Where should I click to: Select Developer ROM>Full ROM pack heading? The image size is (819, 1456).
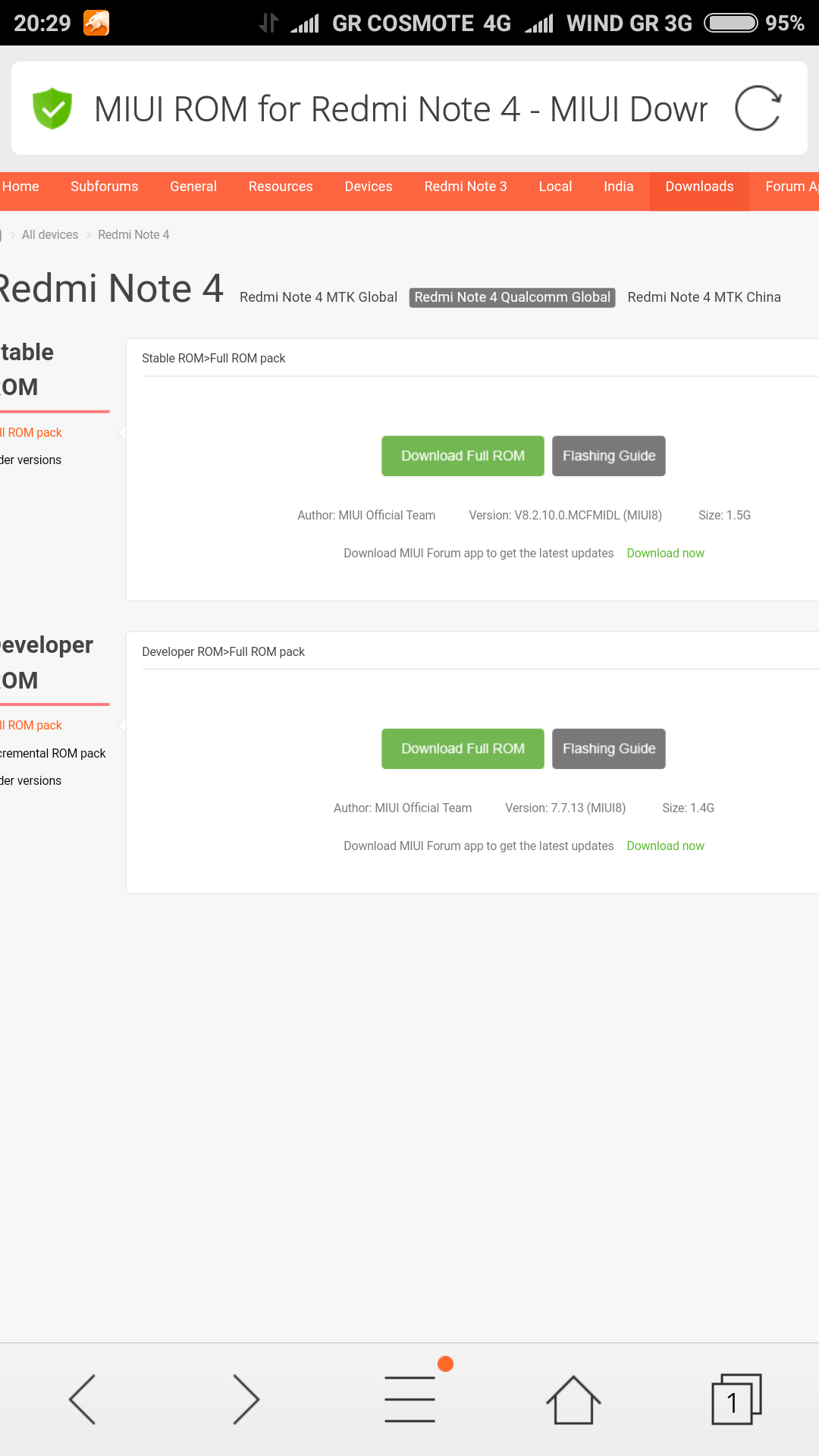[x=224, y=652]
